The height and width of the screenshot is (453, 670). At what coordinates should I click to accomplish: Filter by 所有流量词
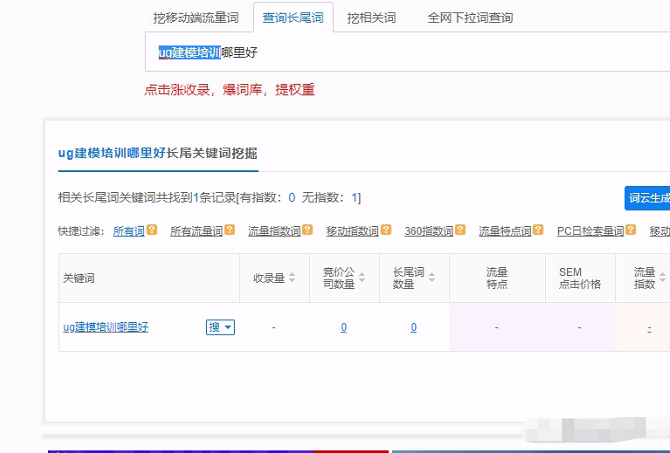197,231
